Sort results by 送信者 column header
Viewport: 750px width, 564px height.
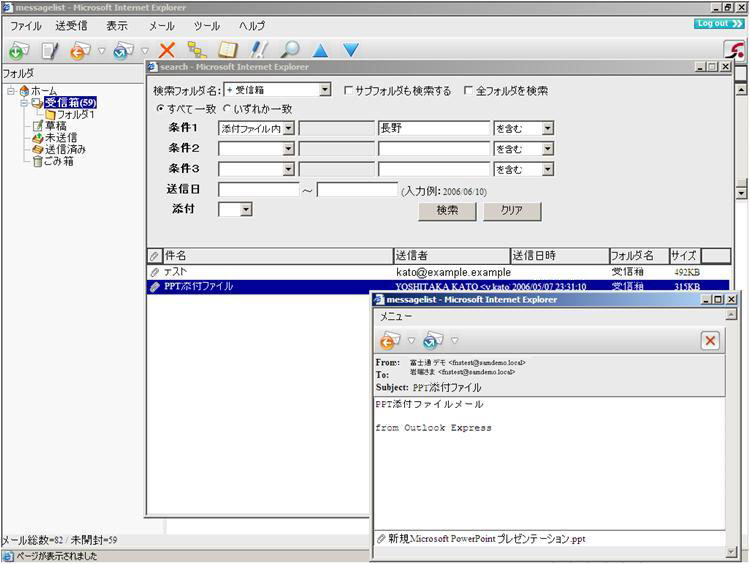point(452,256)
